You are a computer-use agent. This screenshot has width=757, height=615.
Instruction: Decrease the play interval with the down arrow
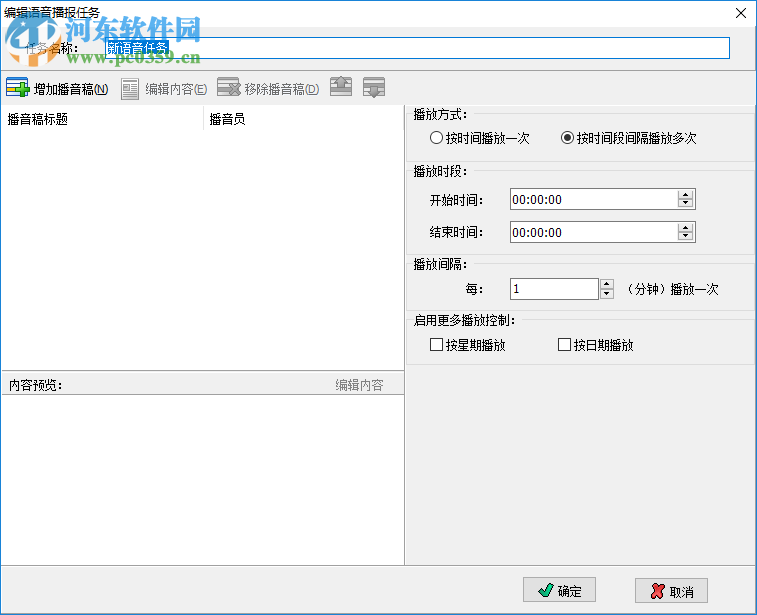tap(607, 294)
